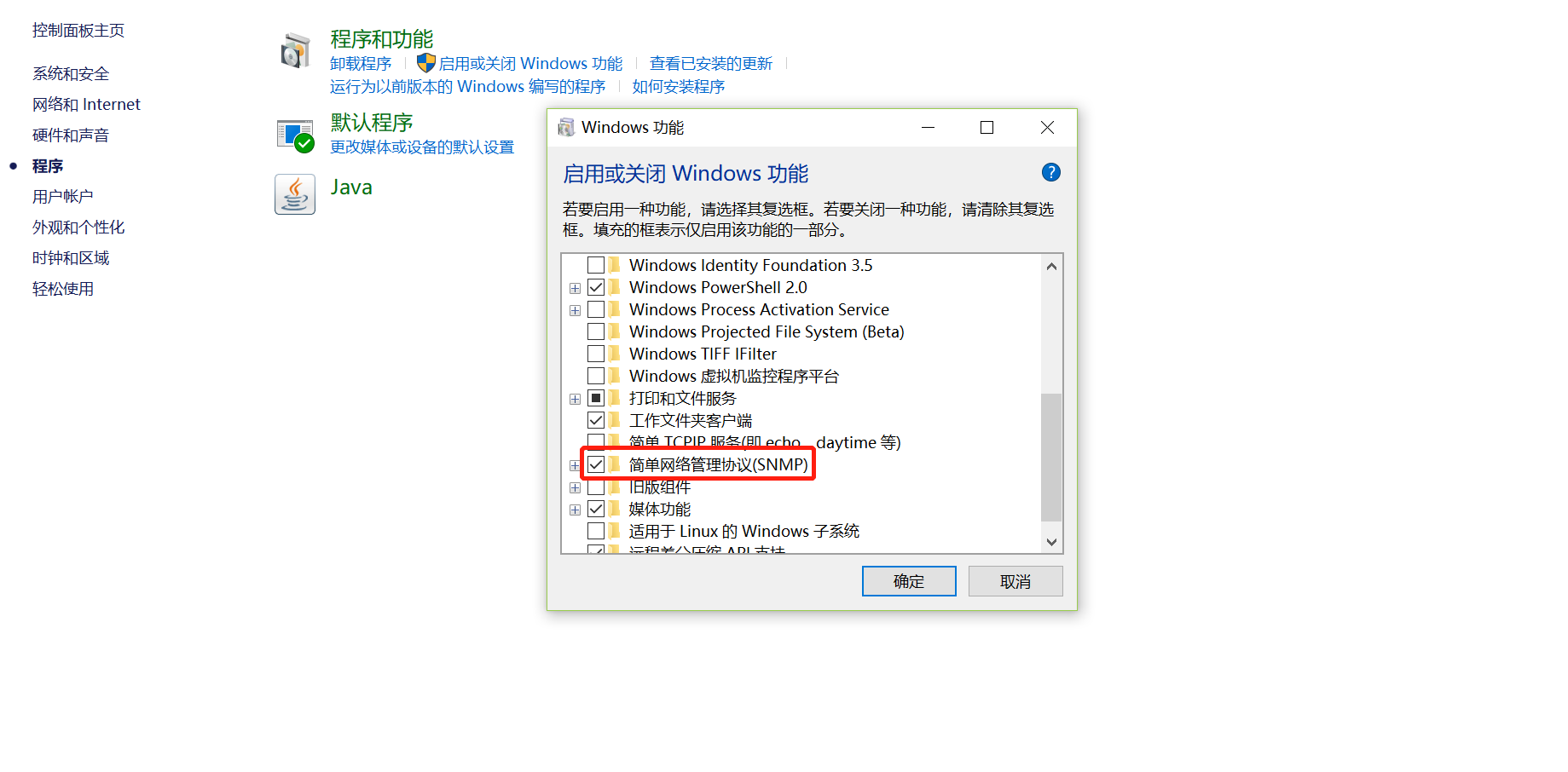The image size is (1568, 772).
Task: Expand the 旧版组件 tree node
Action: (575, 487)
